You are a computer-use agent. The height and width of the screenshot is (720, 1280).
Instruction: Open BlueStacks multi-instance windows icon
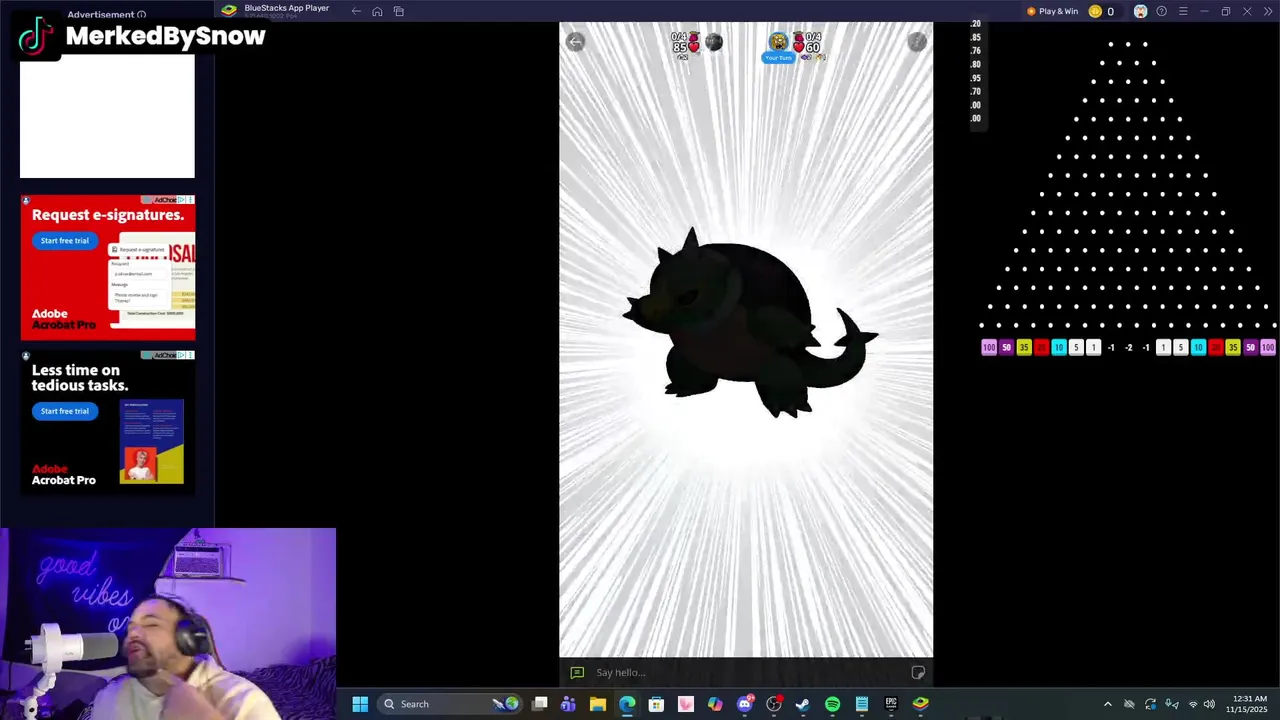click(x=398, y=11)
